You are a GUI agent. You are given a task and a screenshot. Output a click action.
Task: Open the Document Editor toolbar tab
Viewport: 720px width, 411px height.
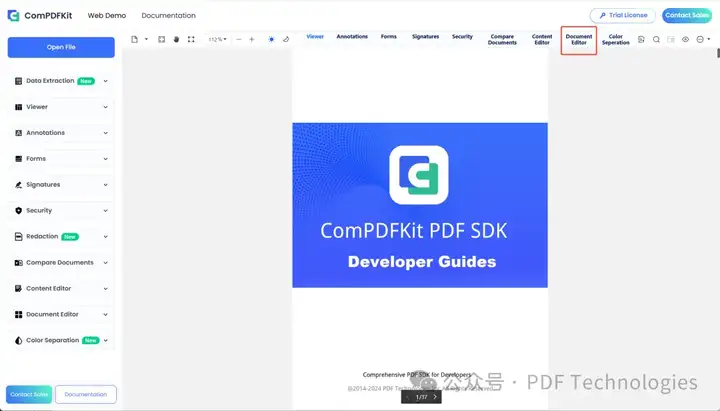(x=579, y=39)
